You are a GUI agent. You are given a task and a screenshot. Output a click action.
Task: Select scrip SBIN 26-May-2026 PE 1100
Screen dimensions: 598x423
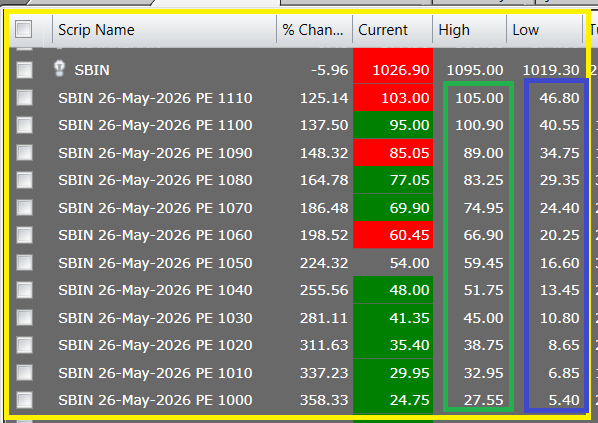[x=155, y=125]
